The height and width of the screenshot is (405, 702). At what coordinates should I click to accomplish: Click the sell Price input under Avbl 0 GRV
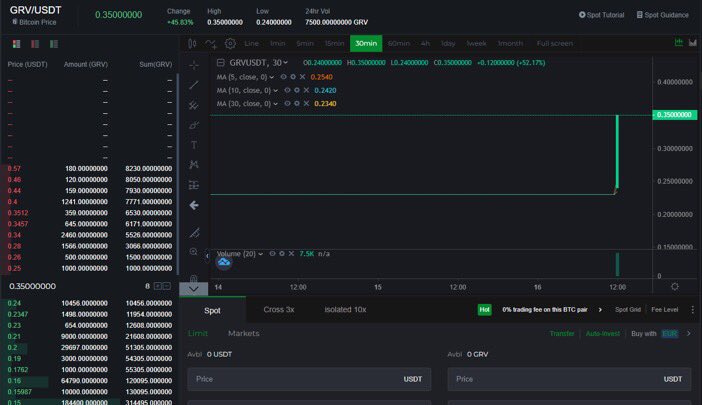(x=569, y=379)
